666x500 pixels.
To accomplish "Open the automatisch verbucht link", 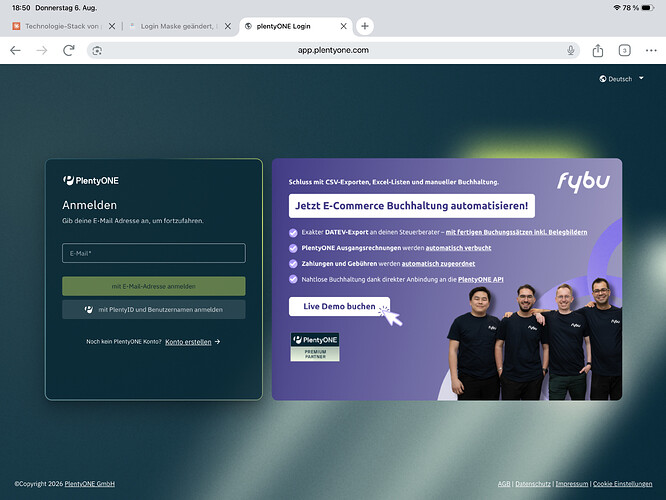I will click(x=458, y=248).
